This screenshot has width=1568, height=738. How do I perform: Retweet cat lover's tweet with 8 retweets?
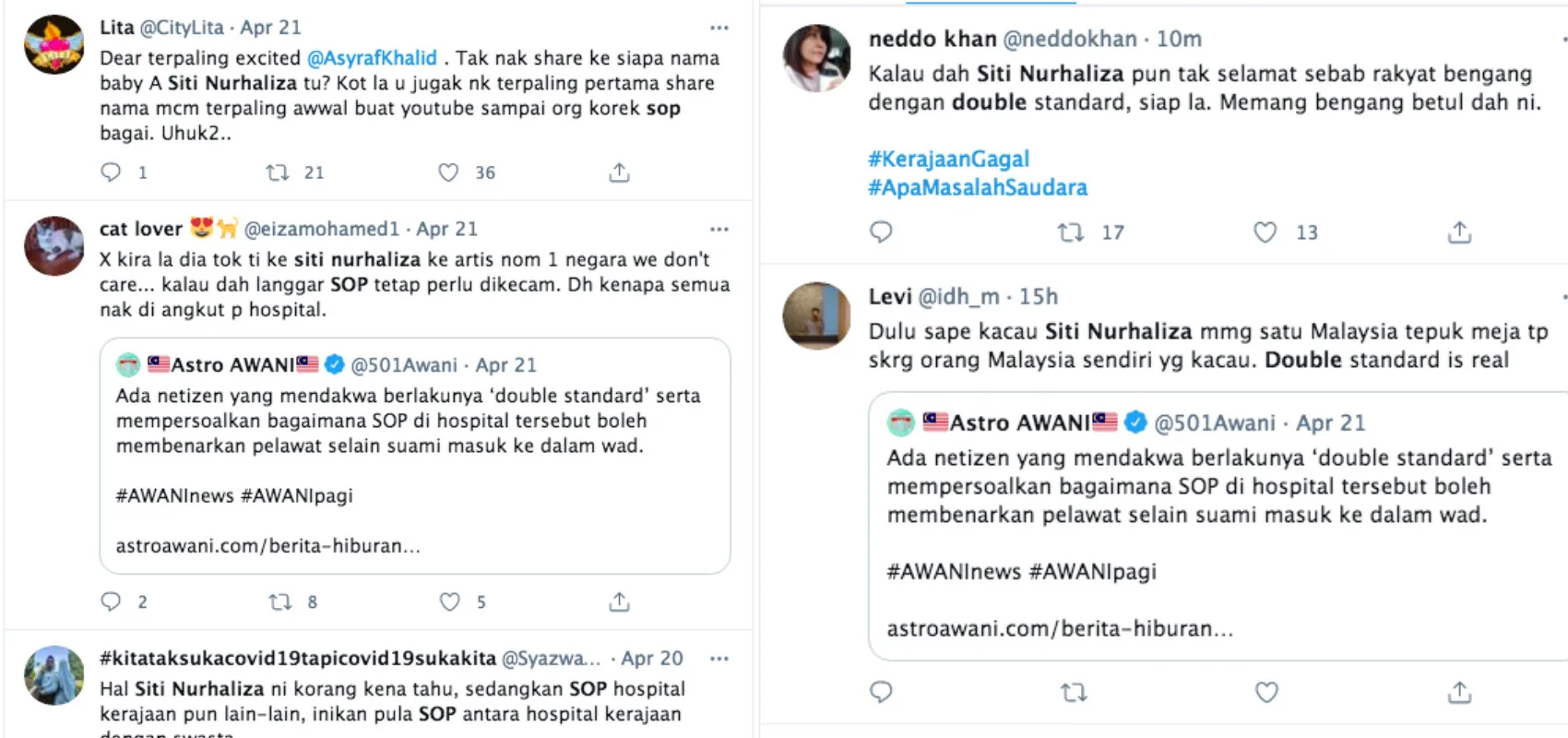(279, 602)
